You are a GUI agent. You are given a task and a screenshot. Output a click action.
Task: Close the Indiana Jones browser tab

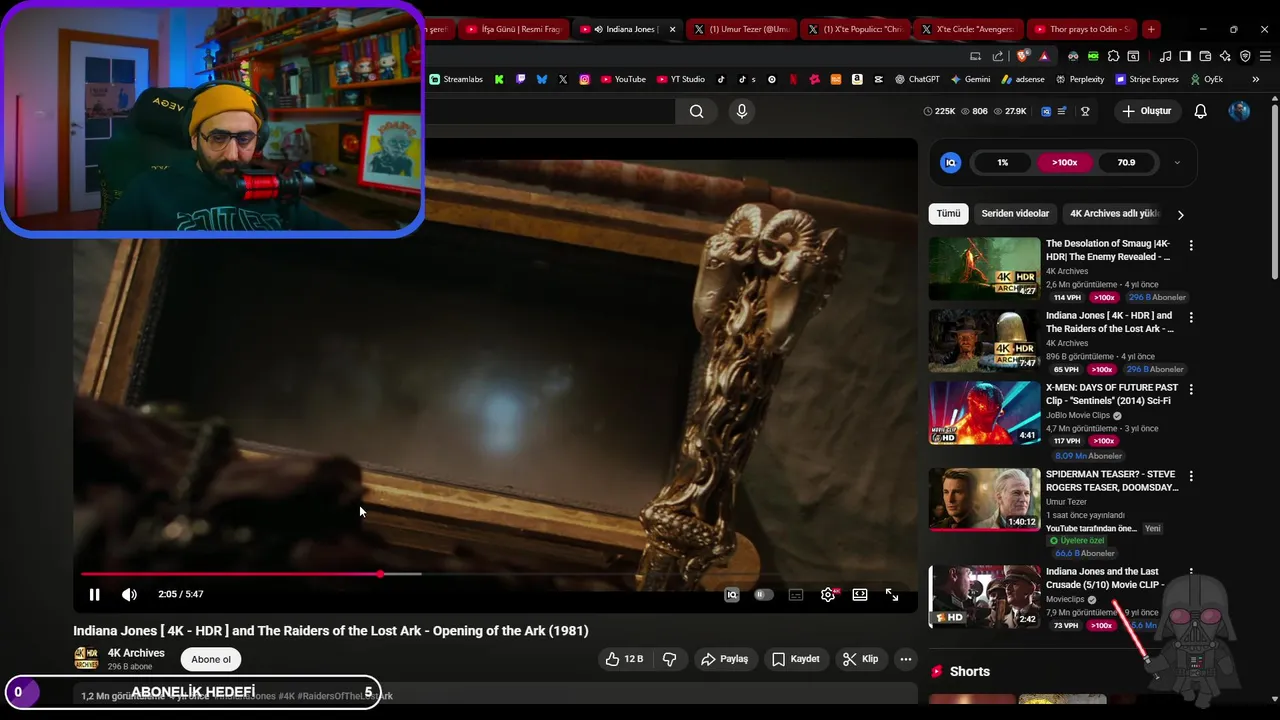pyautogui.click(x=672, y=29)
